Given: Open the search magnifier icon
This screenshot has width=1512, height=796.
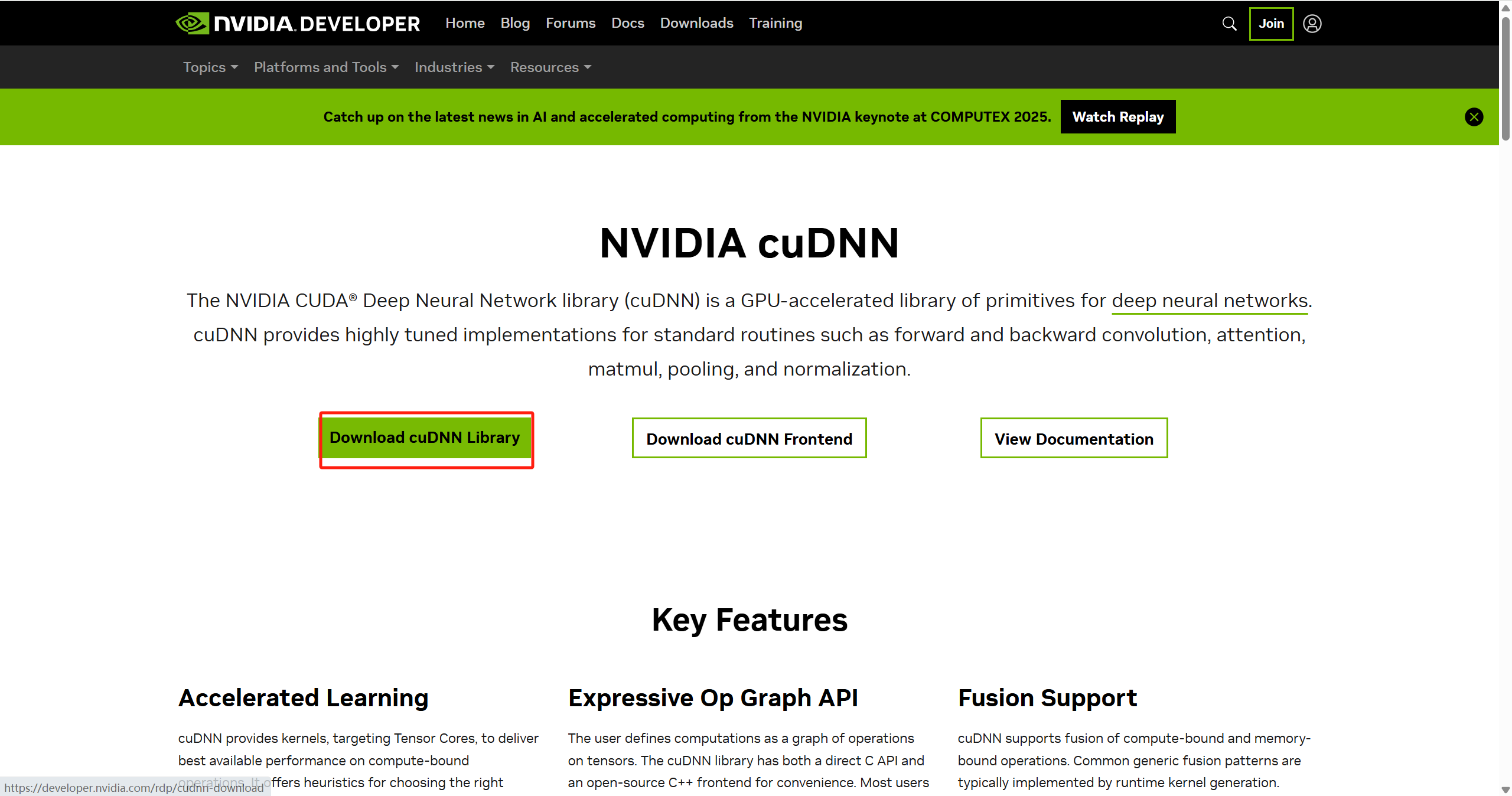Looking at the screenshot, I should pos(1229,24).
